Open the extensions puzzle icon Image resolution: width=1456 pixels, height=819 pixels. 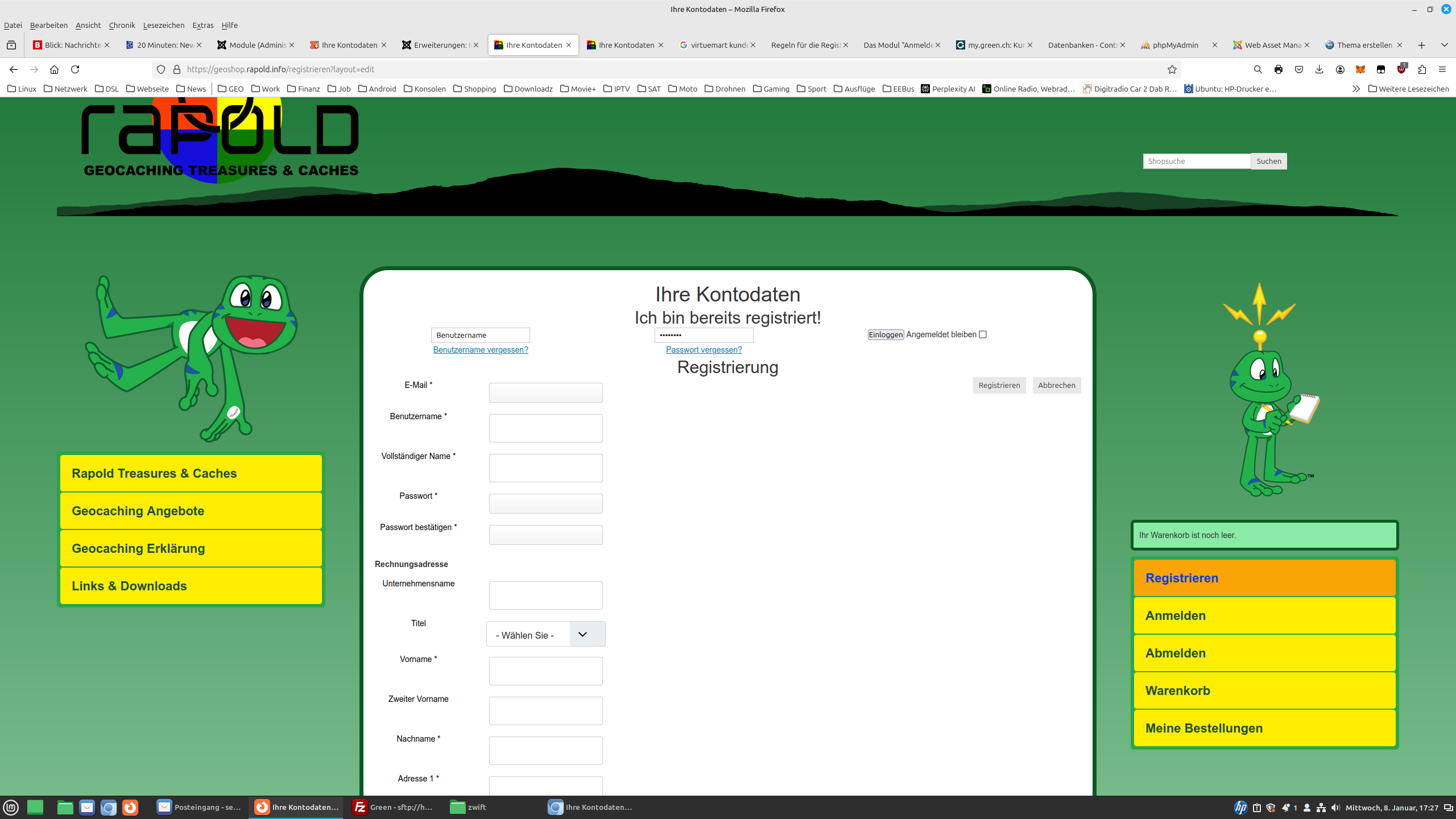[x=1422, y=69]
